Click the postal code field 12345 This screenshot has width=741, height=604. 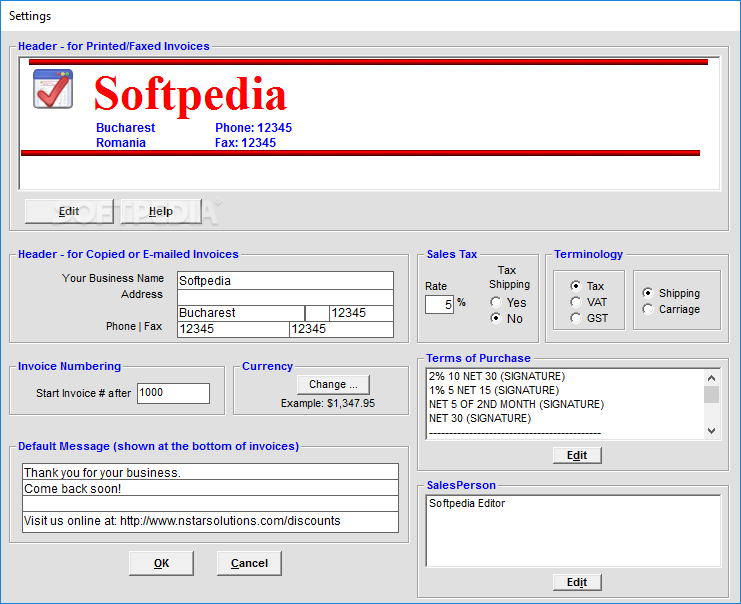click(361, 313)
